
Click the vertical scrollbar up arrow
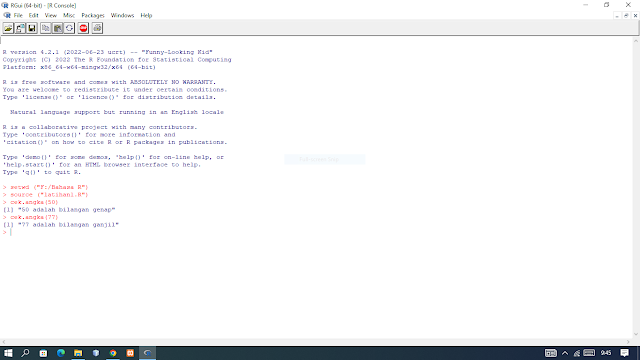click(x=636, y=41)
